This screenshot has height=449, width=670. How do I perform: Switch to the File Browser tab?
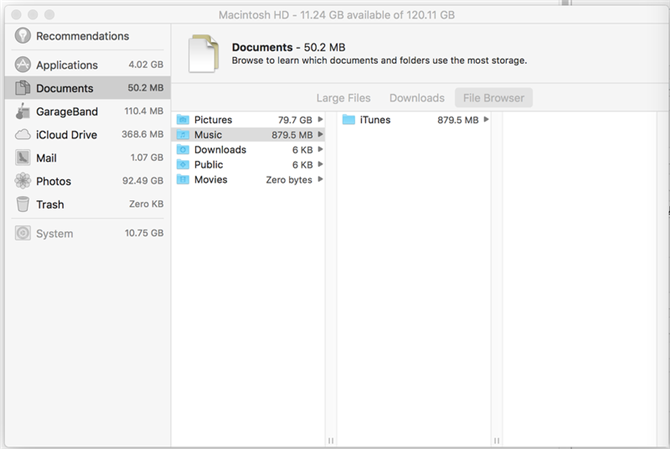[x=494, y=98]
